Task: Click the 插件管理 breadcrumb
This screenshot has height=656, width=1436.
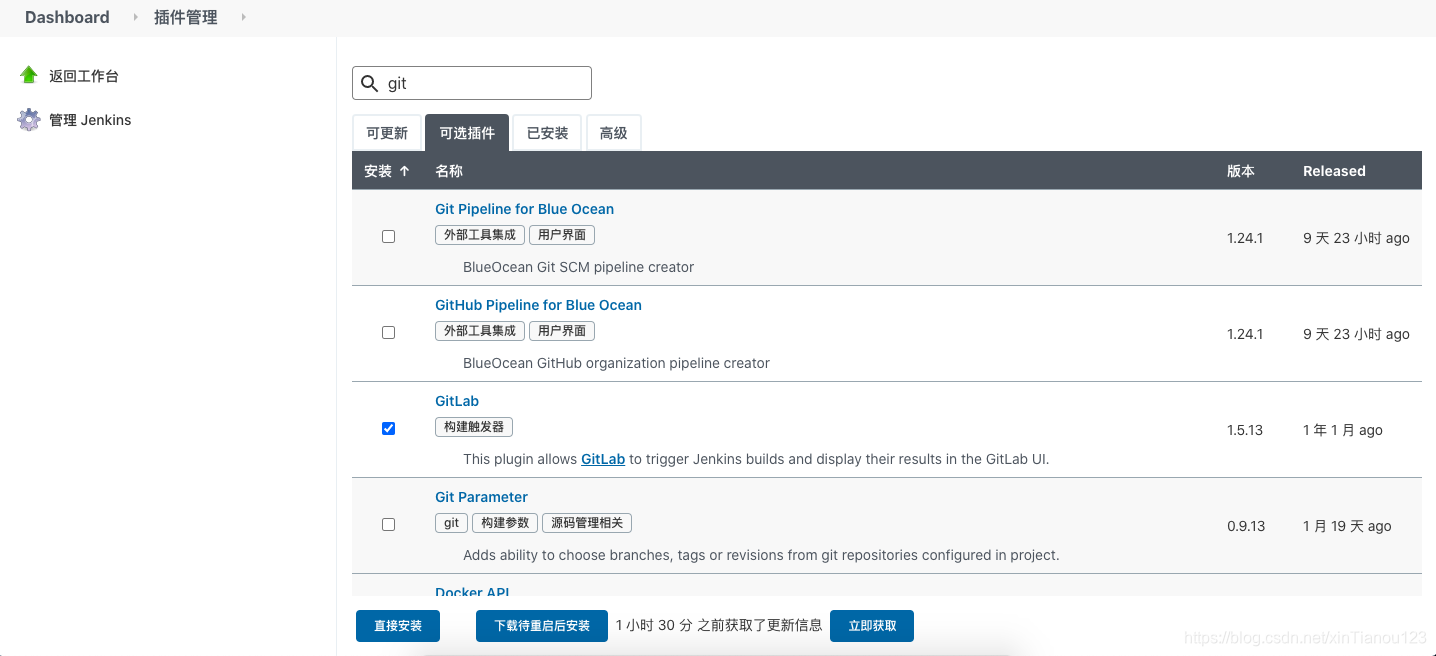Action: coord(186,17)
